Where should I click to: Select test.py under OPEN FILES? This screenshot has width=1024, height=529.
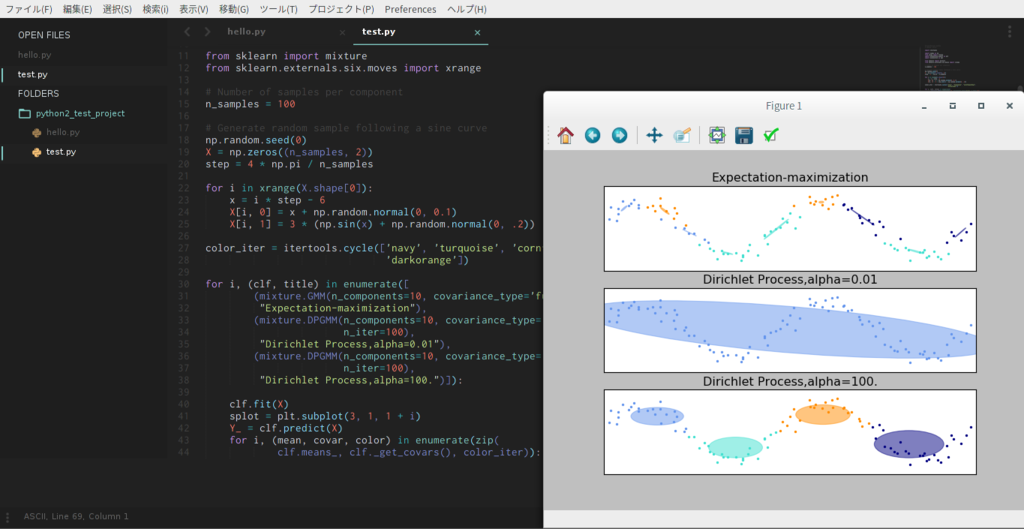click(x=33, y=74)
